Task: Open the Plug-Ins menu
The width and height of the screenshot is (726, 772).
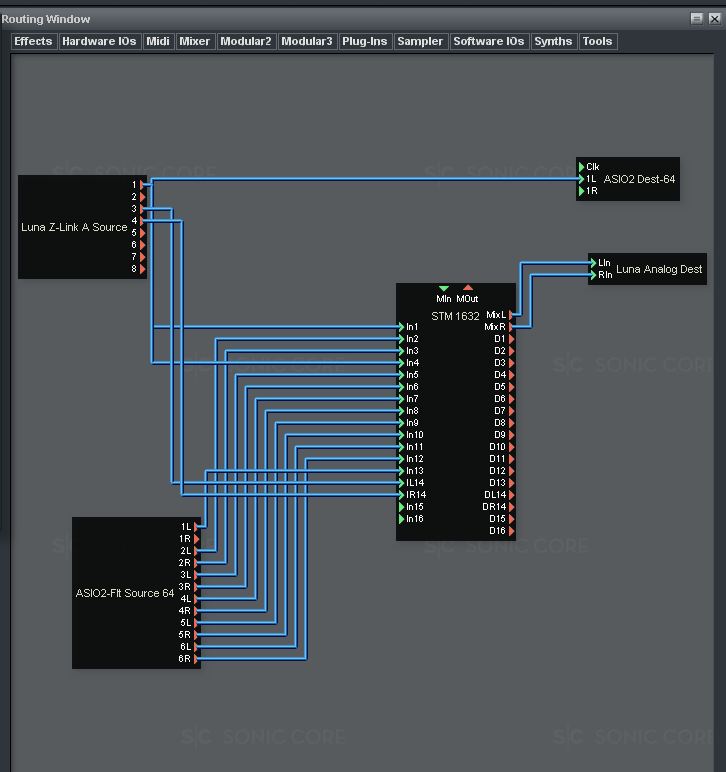Action: (x=365, y=41)
